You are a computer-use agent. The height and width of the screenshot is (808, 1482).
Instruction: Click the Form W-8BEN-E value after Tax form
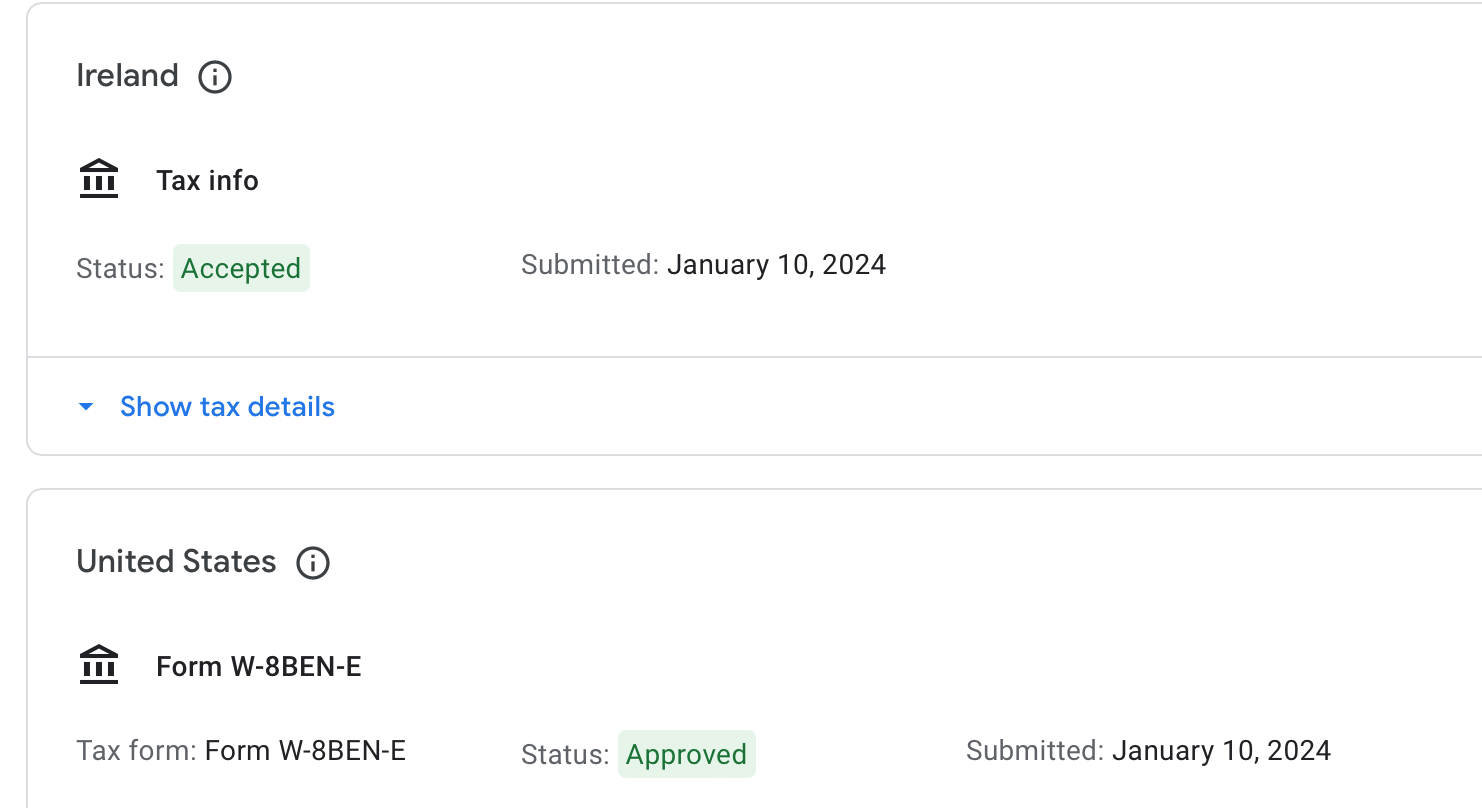305,751
